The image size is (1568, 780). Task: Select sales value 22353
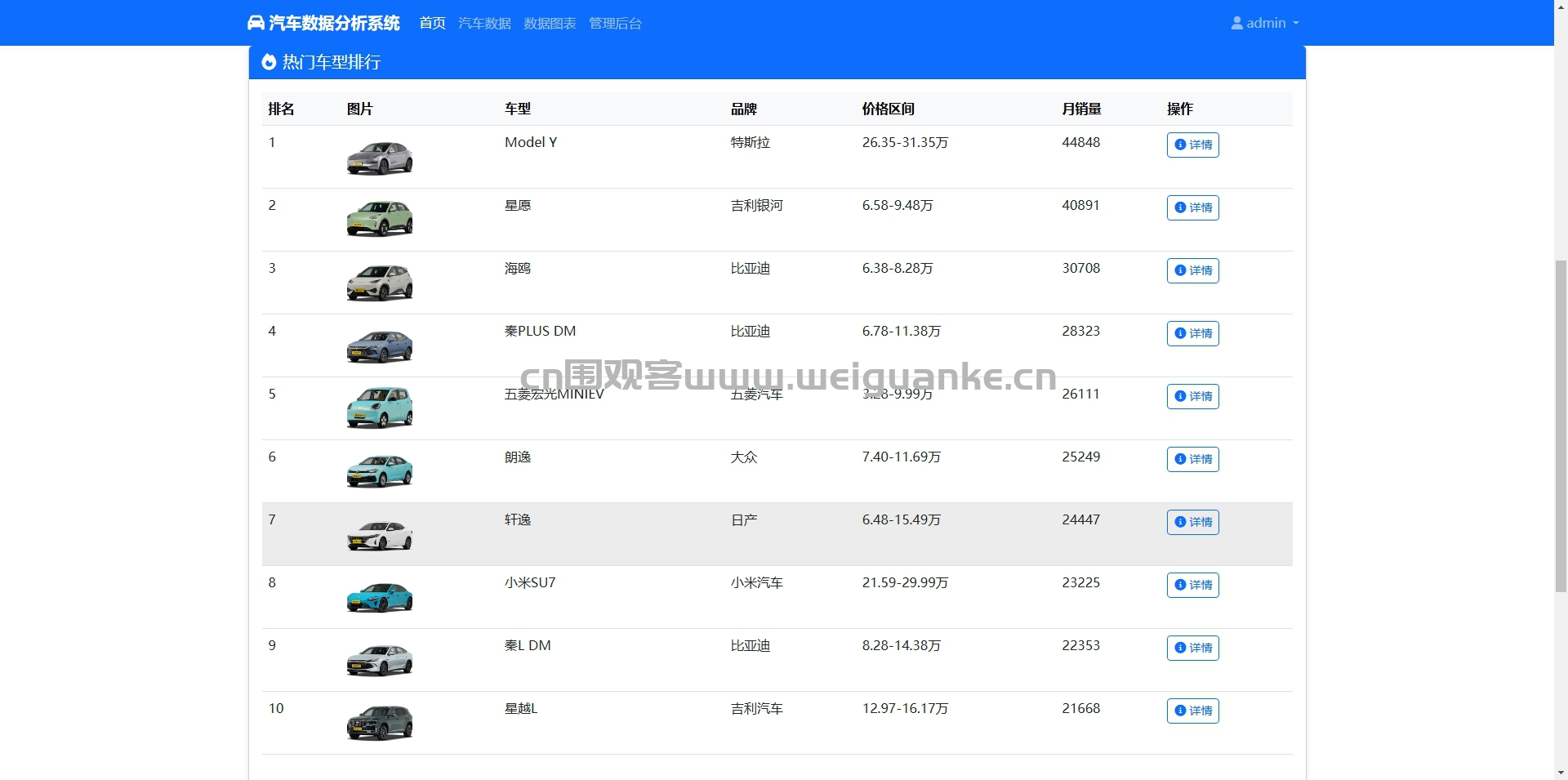(x=1080, y=645)
